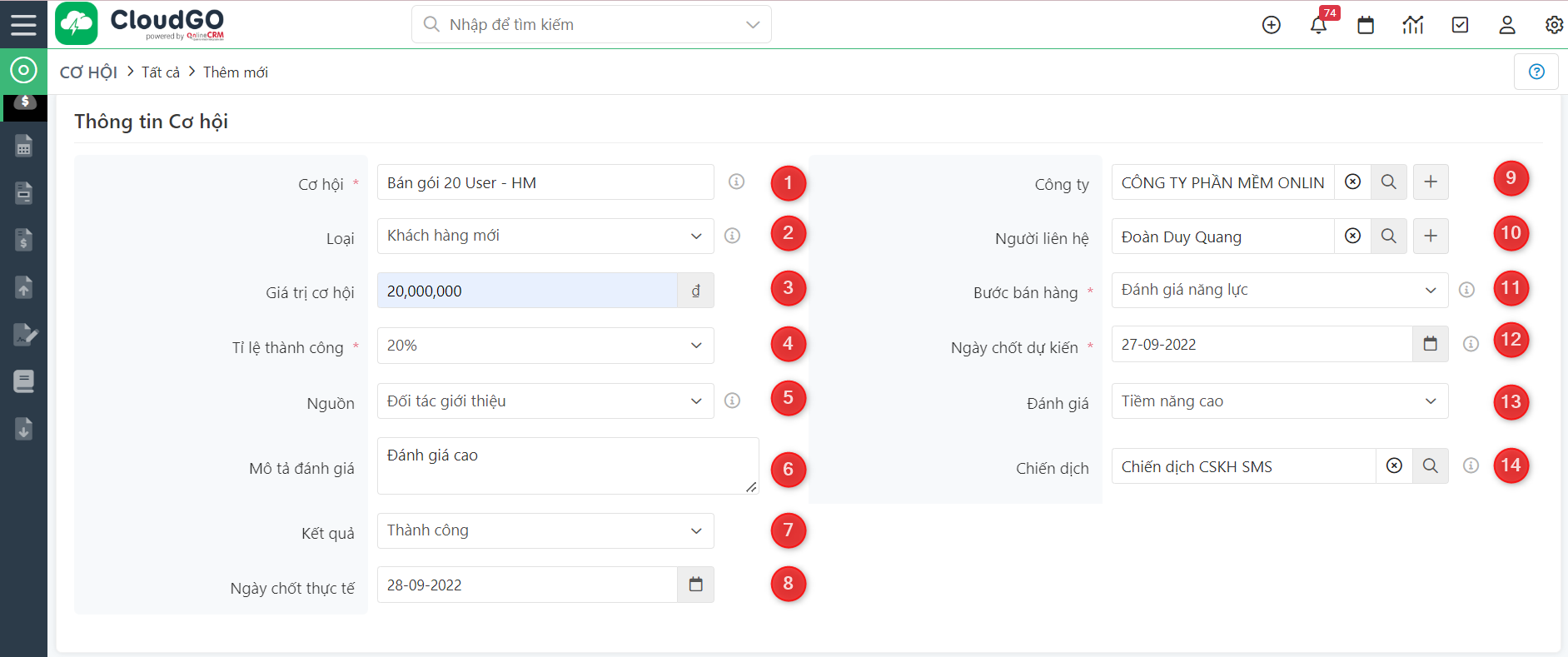The image size is (1568, 657).
Task: Click the help question mark button
Action: tap(1536, 72)
